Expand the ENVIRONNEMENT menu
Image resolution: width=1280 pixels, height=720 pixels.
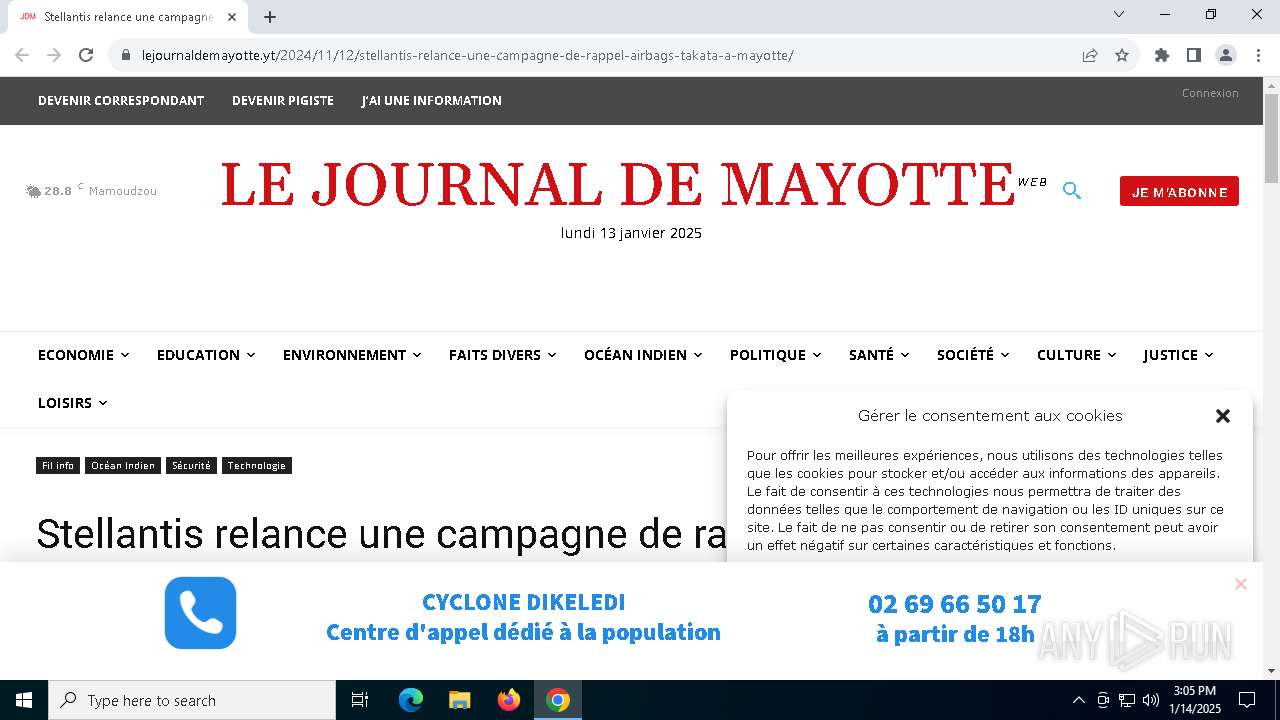[x=352, y=355]
